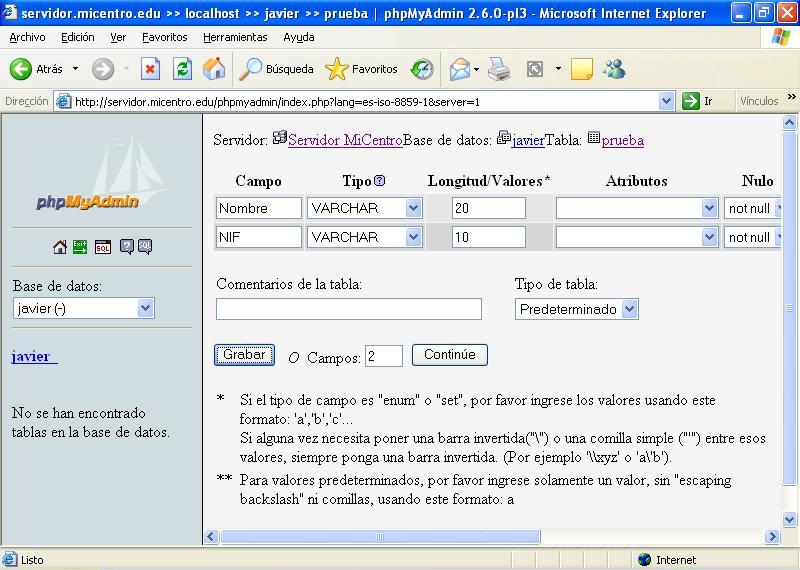Open the Atributos dropdown for NIF
The image size is (800, 570).
(x=709, y=237)
